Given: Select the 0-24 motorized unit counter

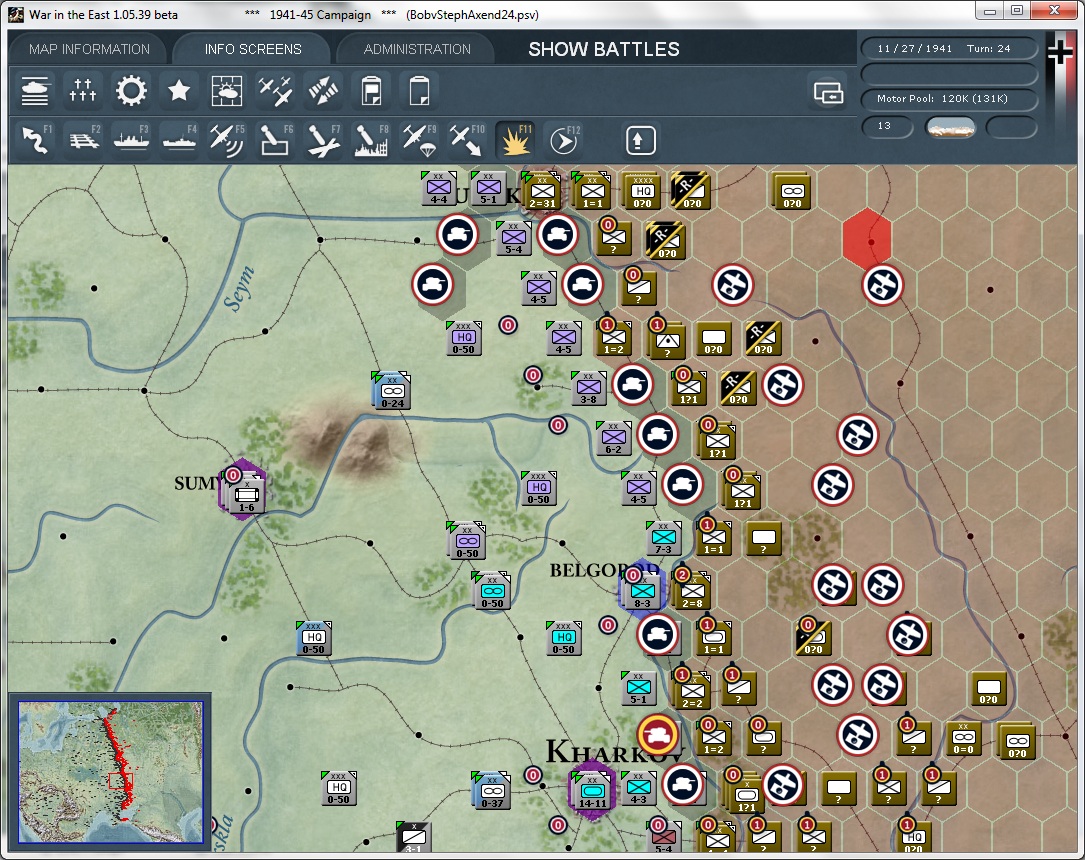Looking at the screenshot, I should [392, 391].
